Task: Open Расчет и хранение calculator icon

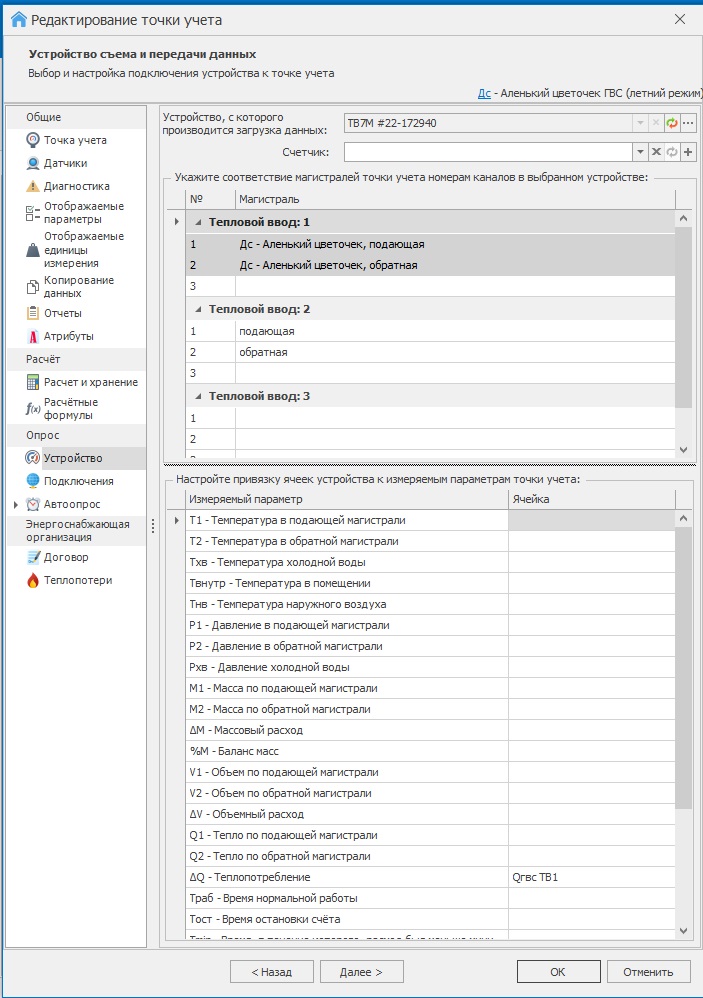Action: (32, 382)
